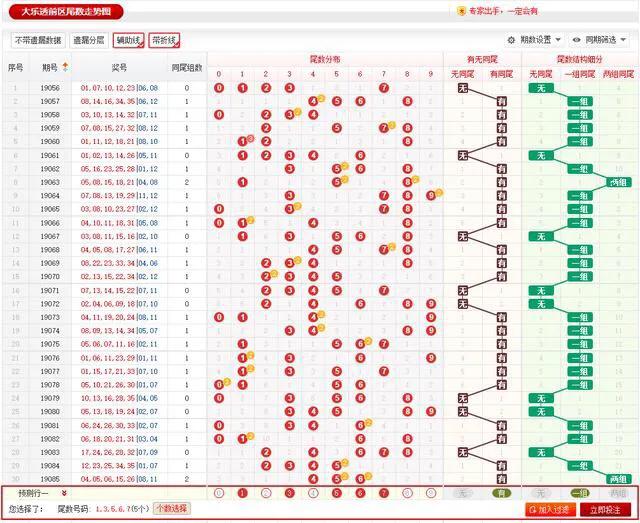The width and height of the screenshot is (640, 523).
Task: Click prize numbers 01,07,10,12,23|06,08
Action: click(119, 88)
